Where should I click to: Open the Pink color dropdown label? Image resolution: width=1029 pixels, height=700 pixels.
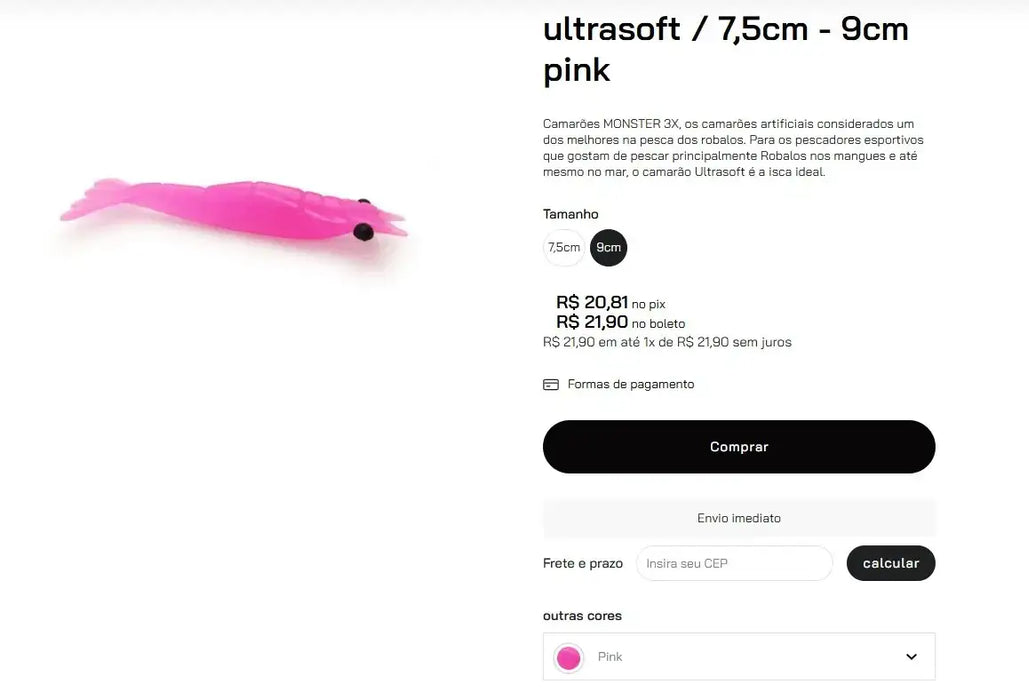click(610, 657)
